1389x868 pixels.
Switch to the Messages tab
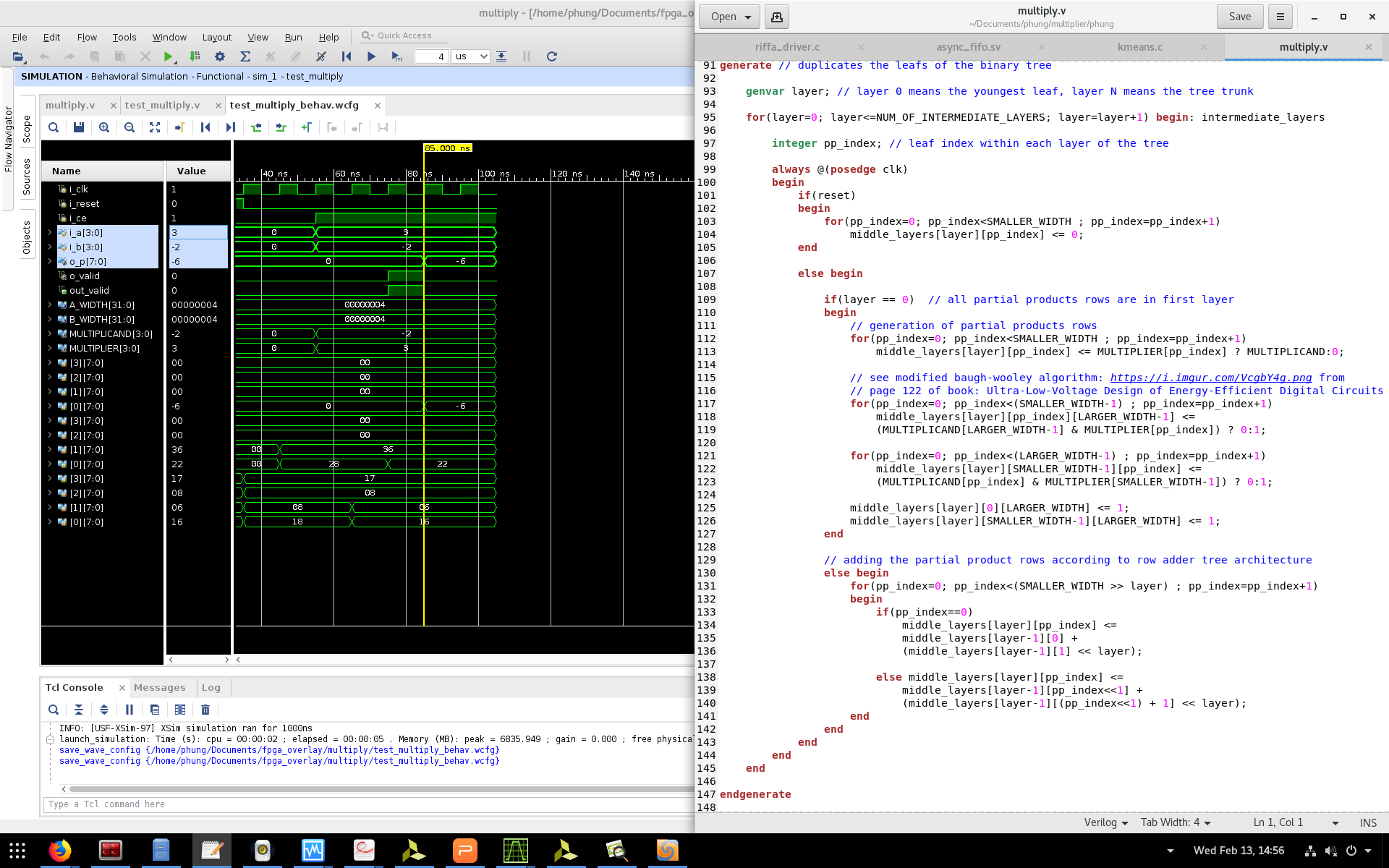coord(159,688)
